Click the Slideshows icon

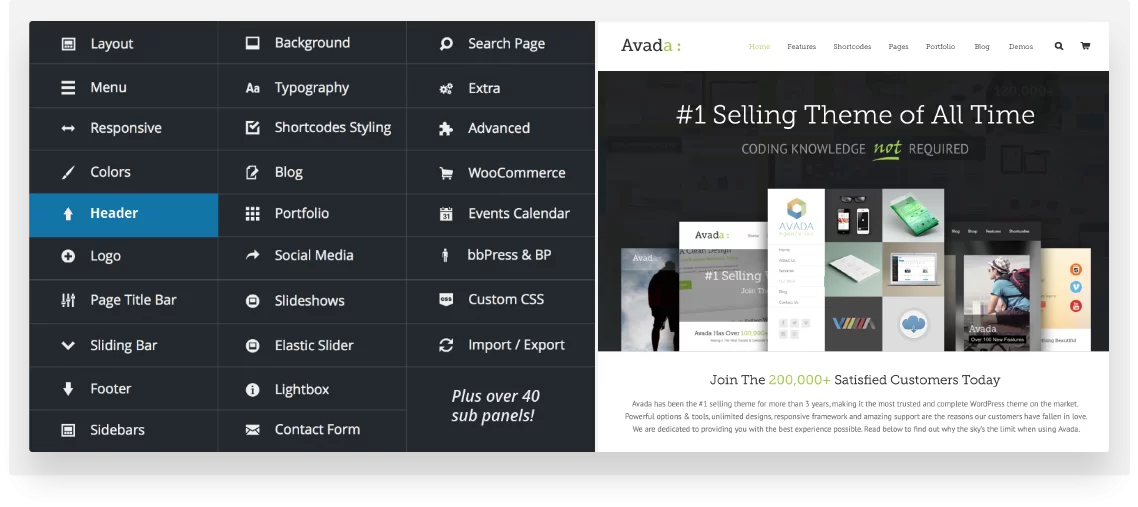(x=253, y=301)
